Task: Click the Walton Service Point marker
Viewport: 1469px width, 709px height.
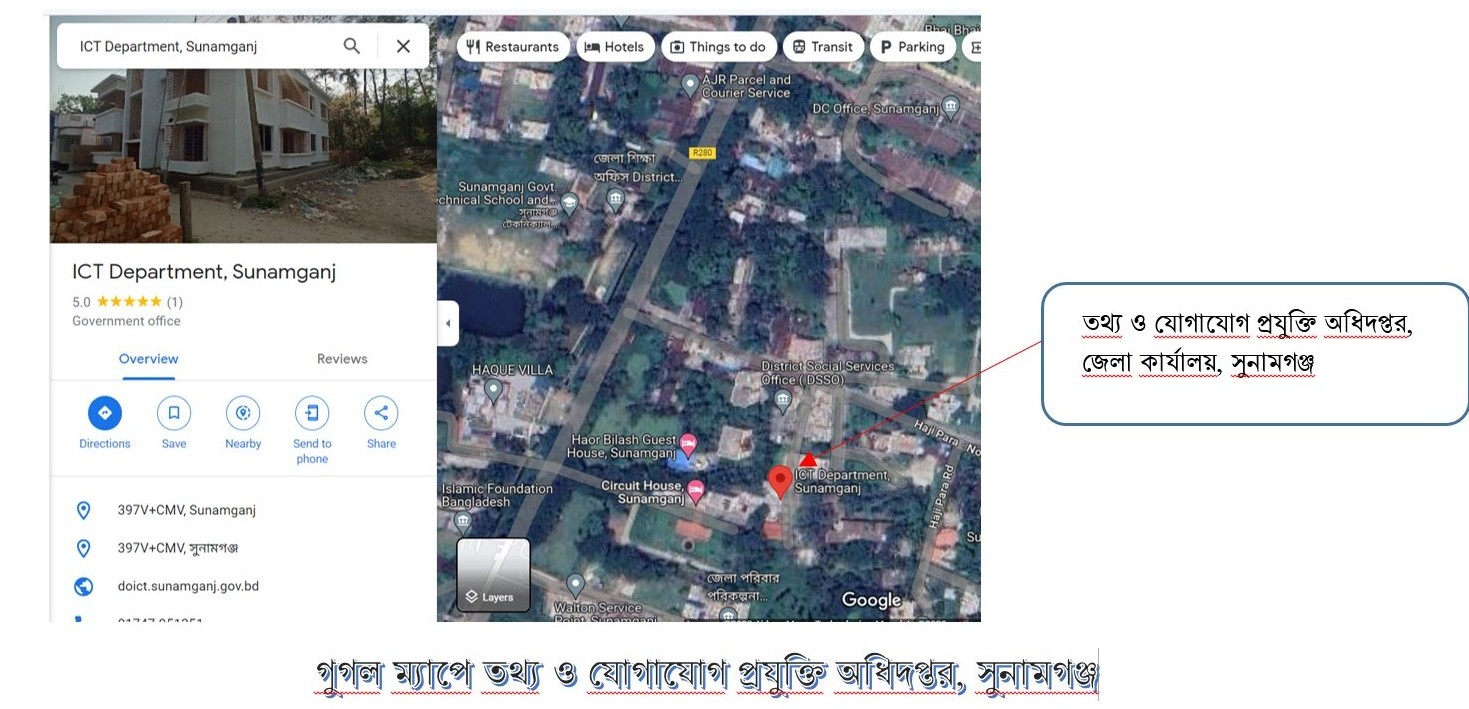Action: pos(575,585)
